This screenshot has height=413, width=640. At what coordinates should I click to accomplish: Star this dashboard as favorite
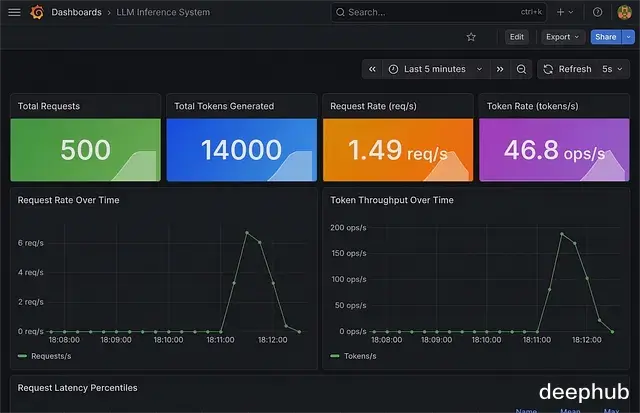click(471, 37)
